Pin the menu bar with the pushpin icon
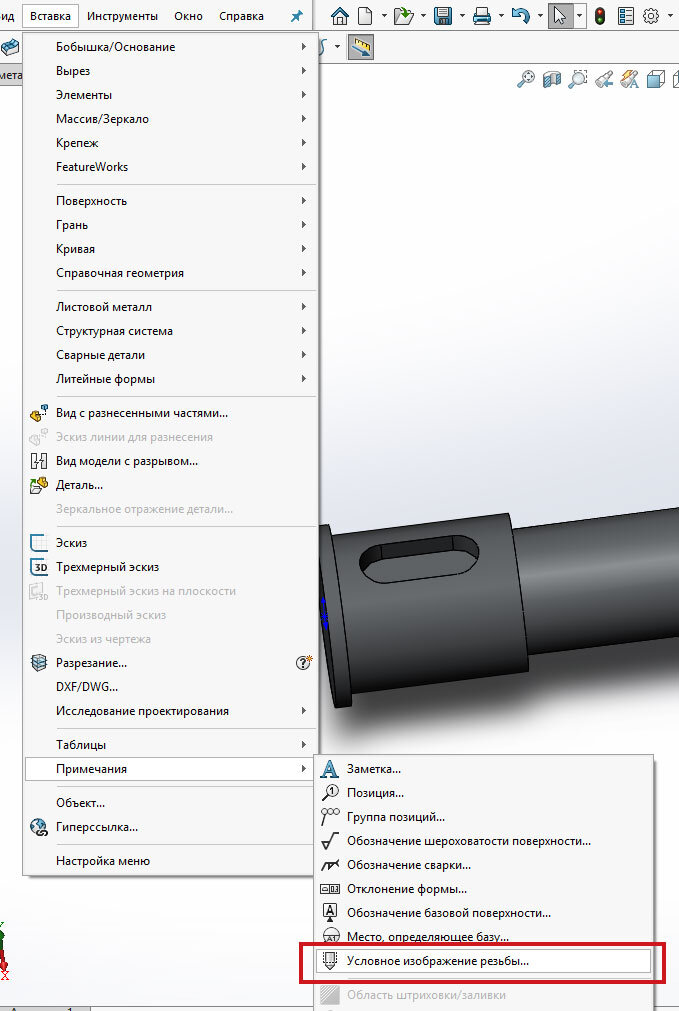The image size is (679, 1011). pyautogui.click(x=297, y=16)
